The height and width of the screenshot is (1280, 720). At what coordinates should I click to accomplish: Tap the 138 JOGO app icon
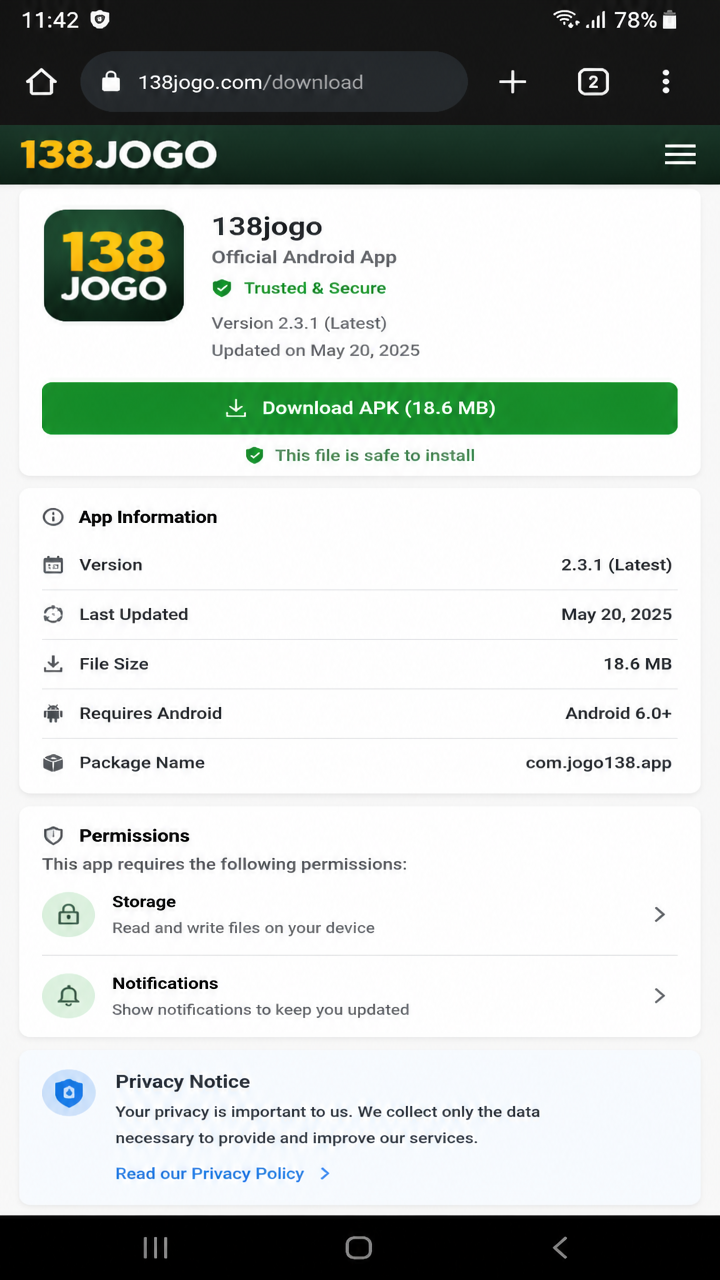(114, 265)
